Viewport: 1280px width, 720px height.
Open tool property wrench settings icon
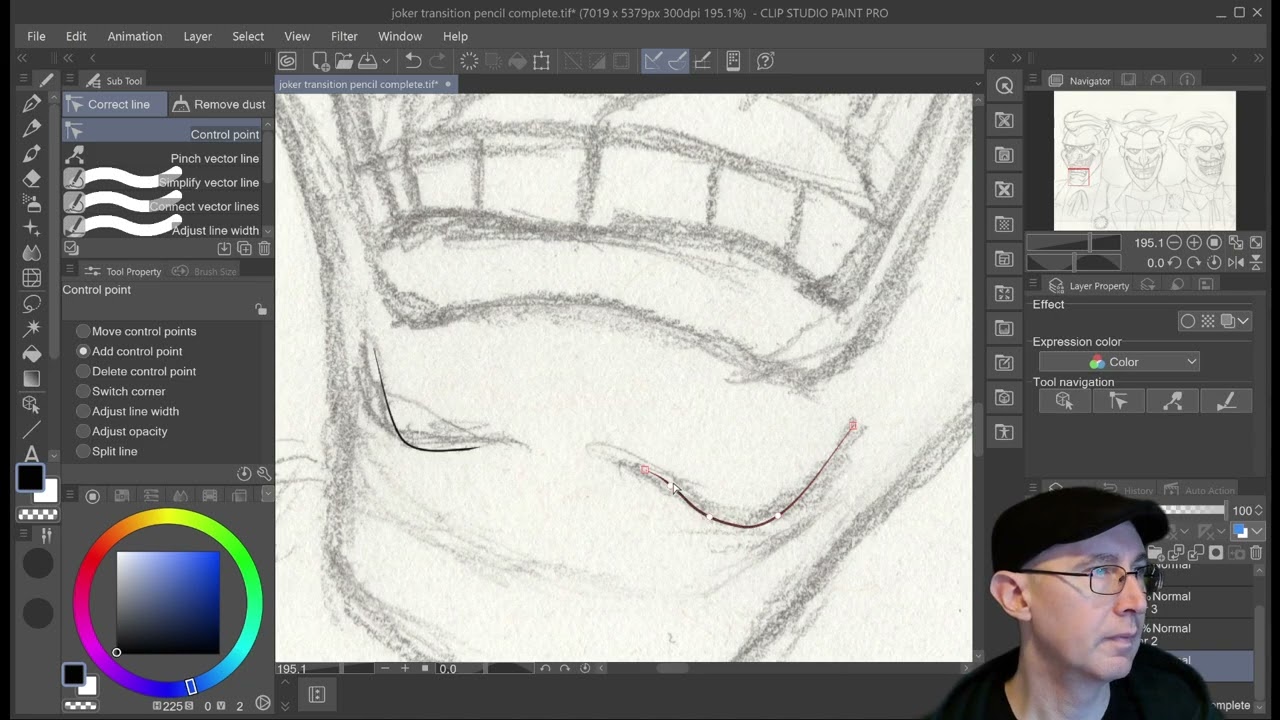tap(264, 473)
